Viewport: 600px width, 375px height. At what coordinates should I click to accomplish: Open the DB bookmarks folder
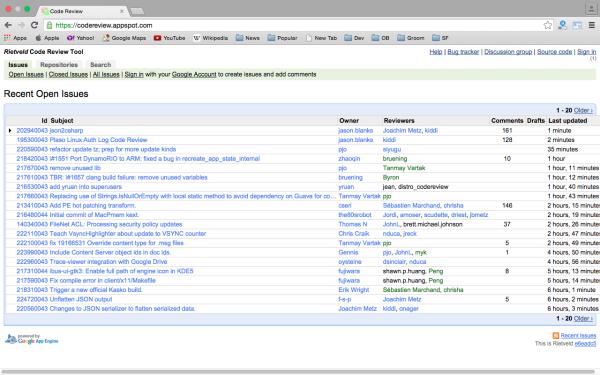click(381, 38)
